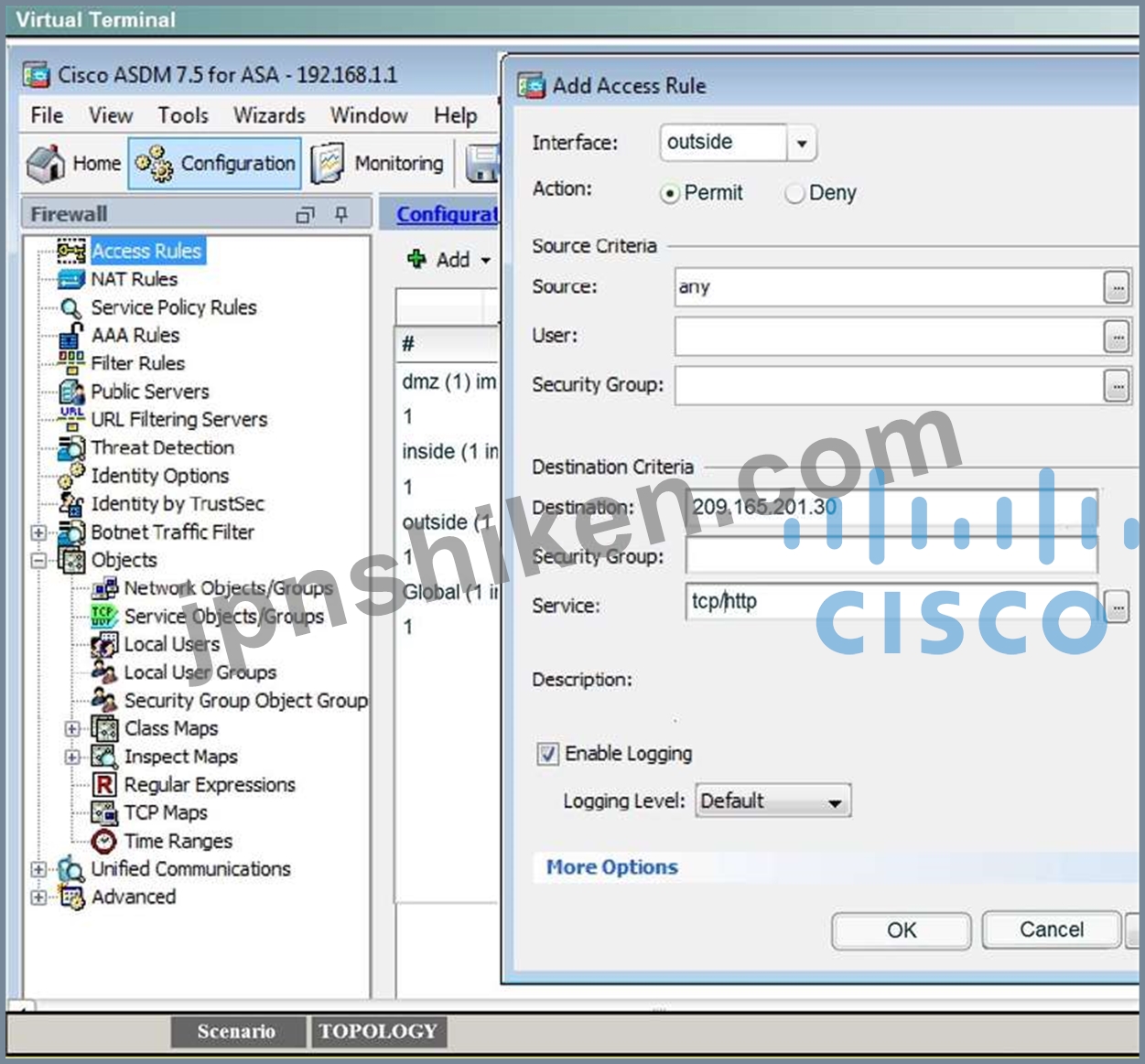Viewport: 1145px width, 1064px height.
Task: Select the Permit radio button
Action: coord(670,194)
